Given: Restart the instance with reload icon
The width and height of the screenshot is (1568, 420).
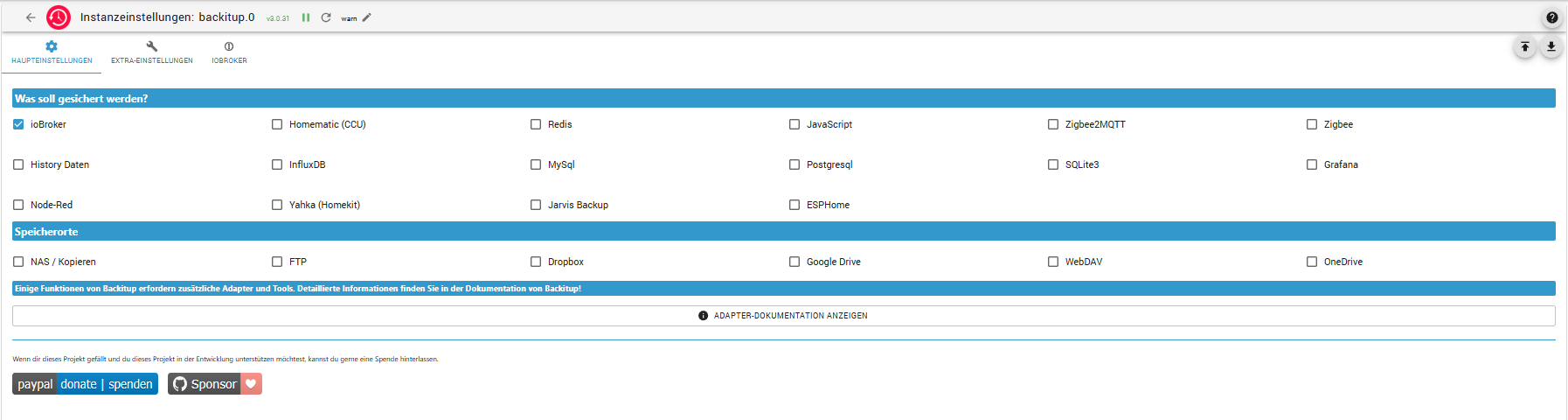Looking at the screenshot, I should point(326,17).
